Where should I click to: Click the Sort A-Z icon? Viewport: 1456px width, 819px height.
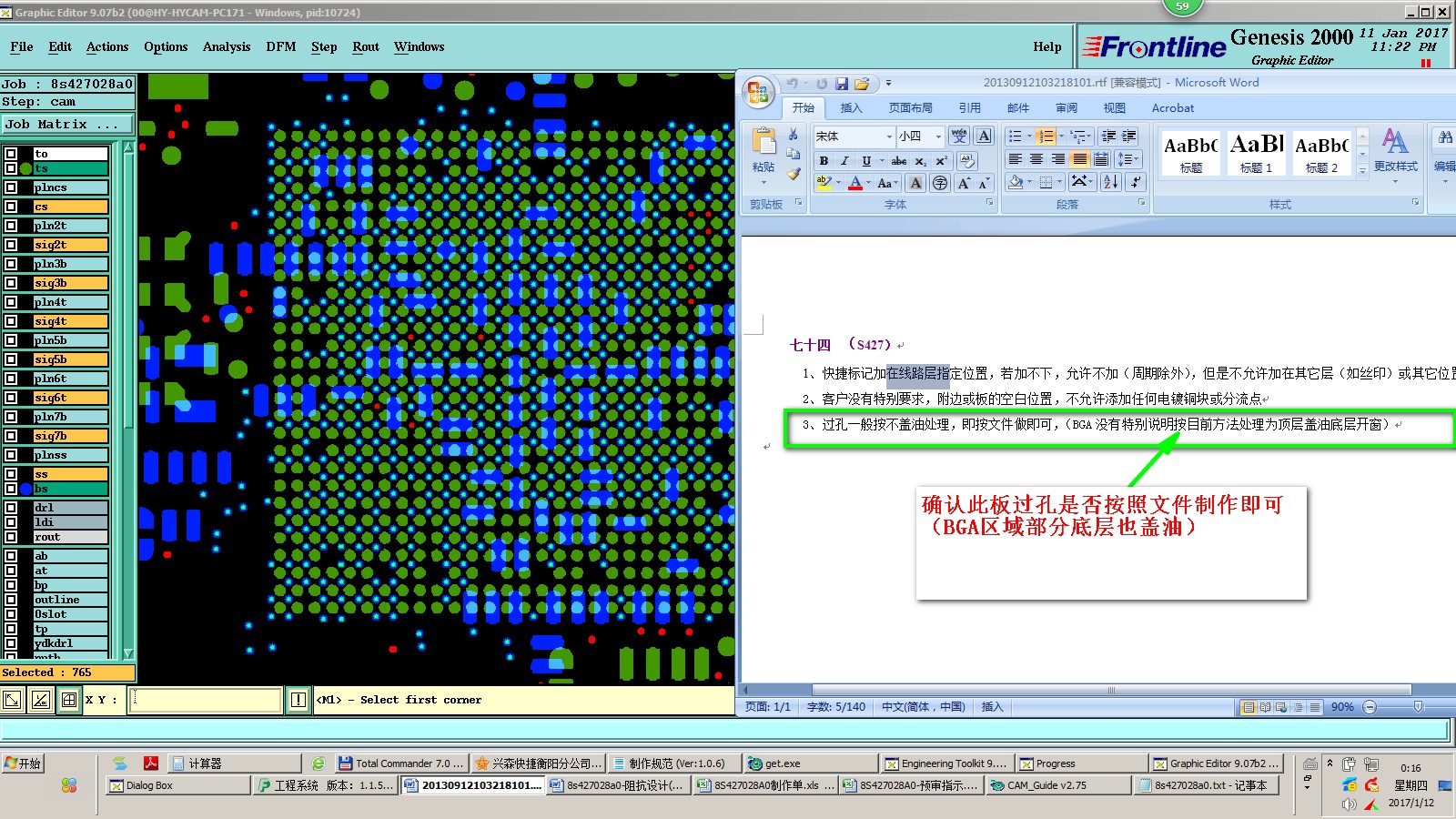[x=1111, y=182]
